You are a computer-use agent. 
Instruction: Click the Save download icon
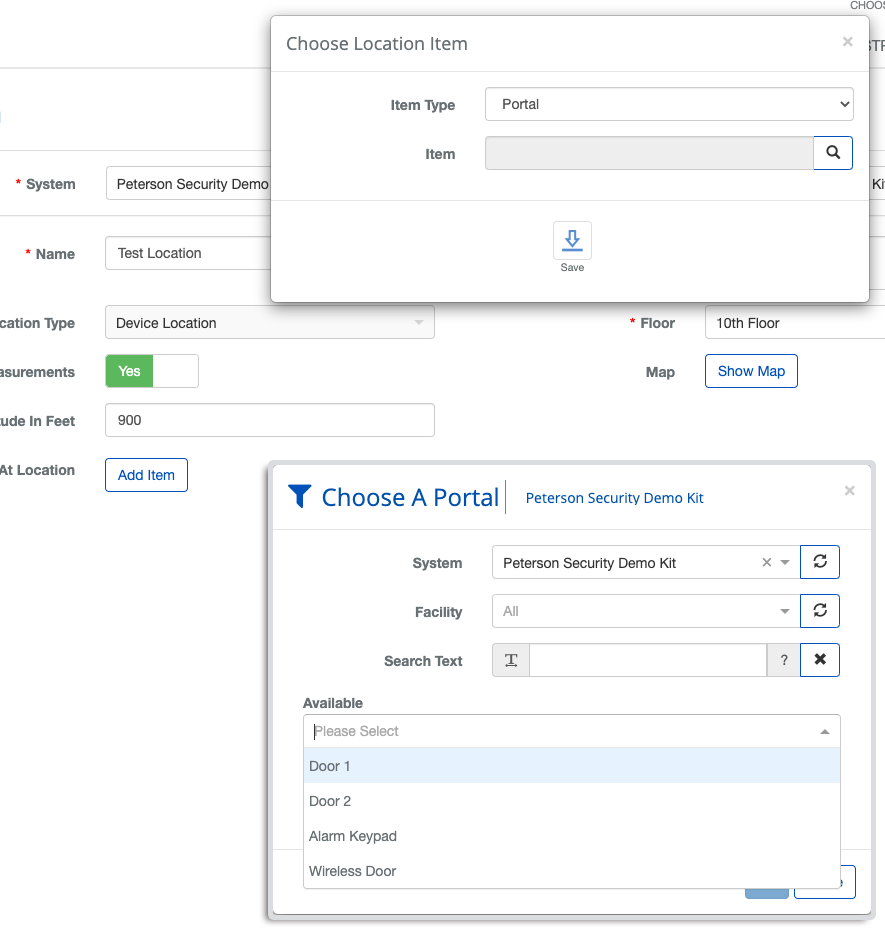[x=572, y=241]
